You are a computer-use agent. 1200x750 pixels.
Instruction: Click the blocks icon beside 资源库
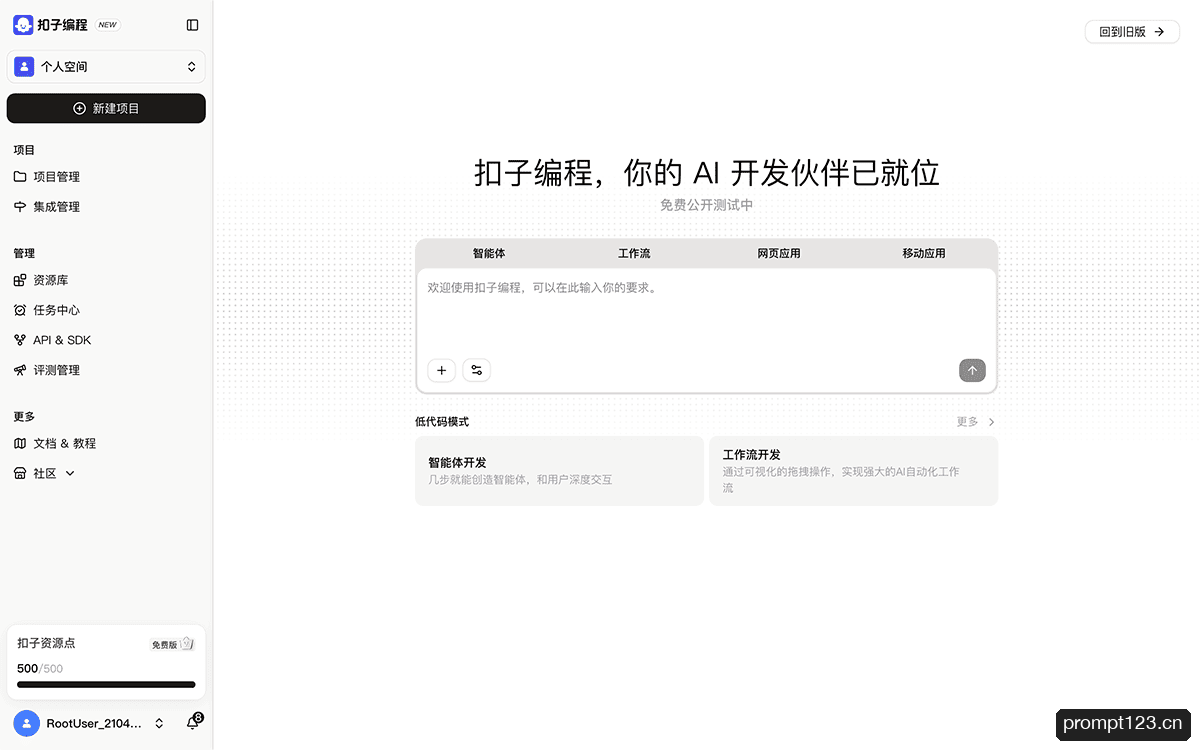pos(20,280)
